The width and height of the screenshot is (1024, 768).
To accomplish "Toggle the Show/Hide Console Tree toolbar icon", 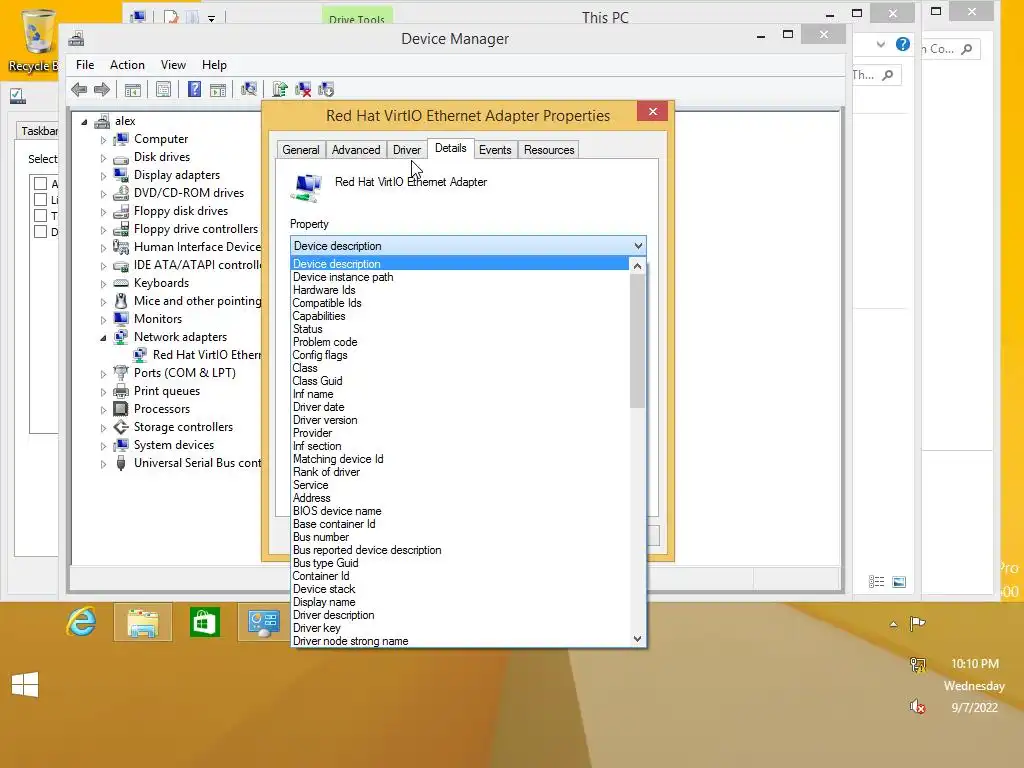I will coord(133,89).
